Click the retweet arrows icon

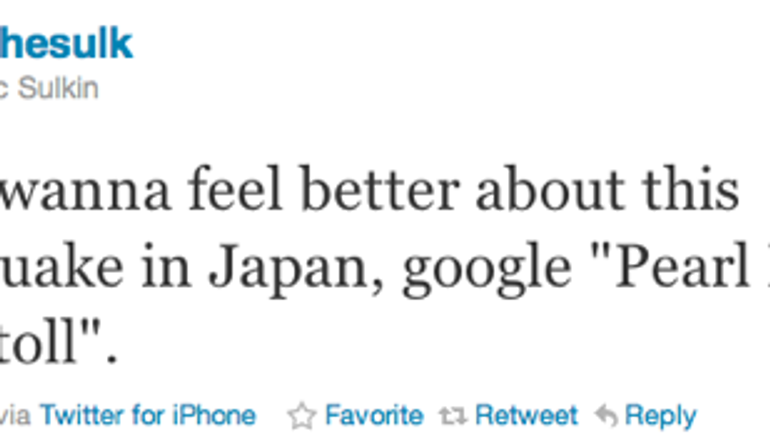(456, 415)
